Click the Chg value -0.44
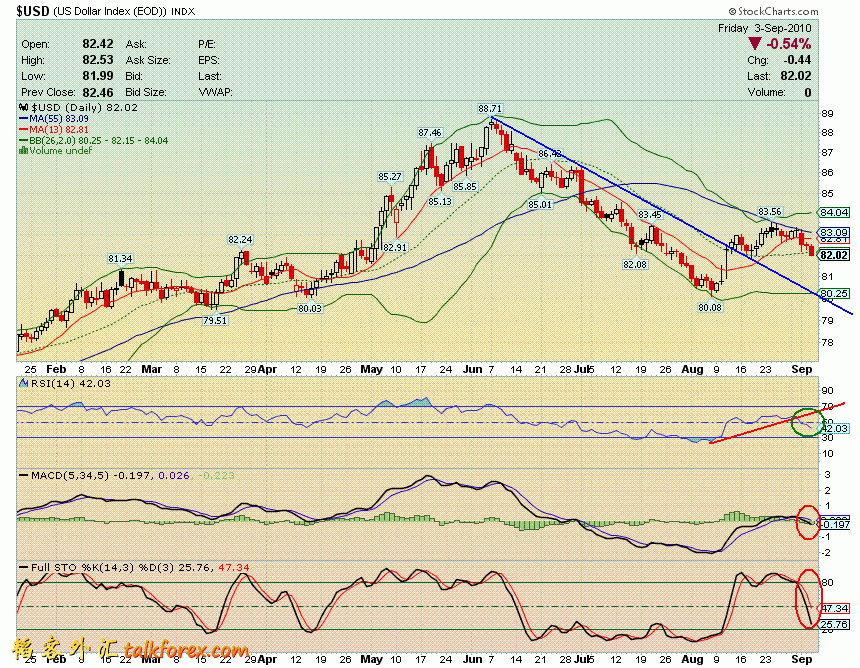860x668 pixels. pos(797,60)
